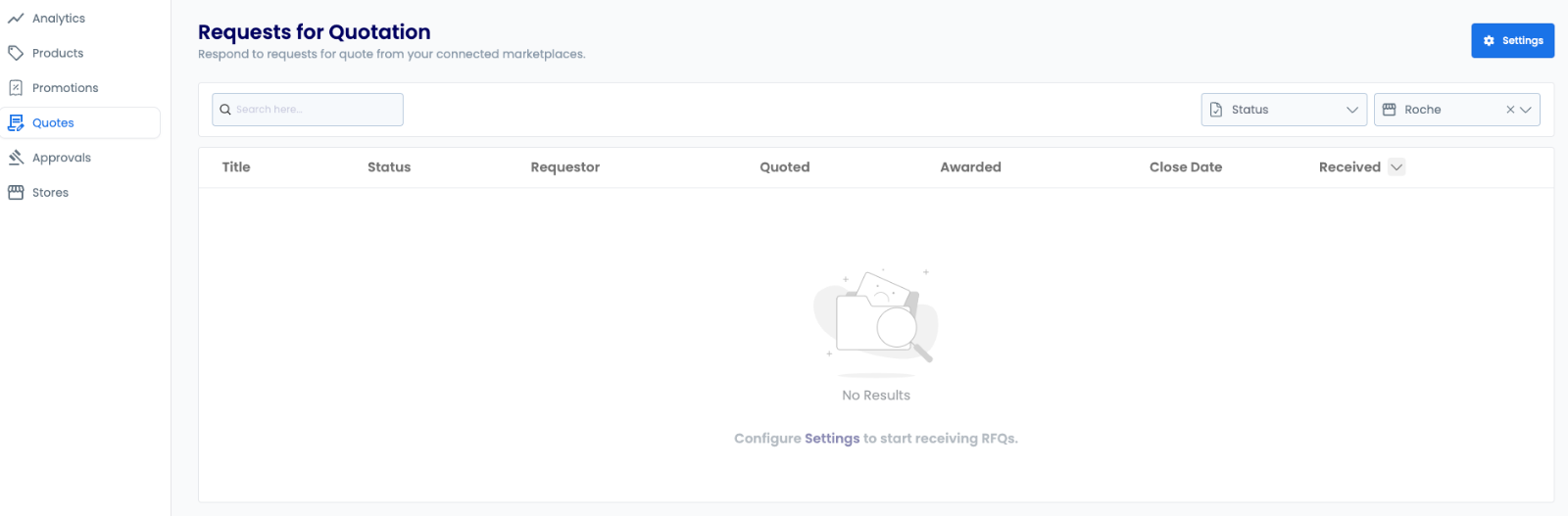Follow the Settings link in empty state
Screen dimensions: 1568x516
click(x=832, y=439)
